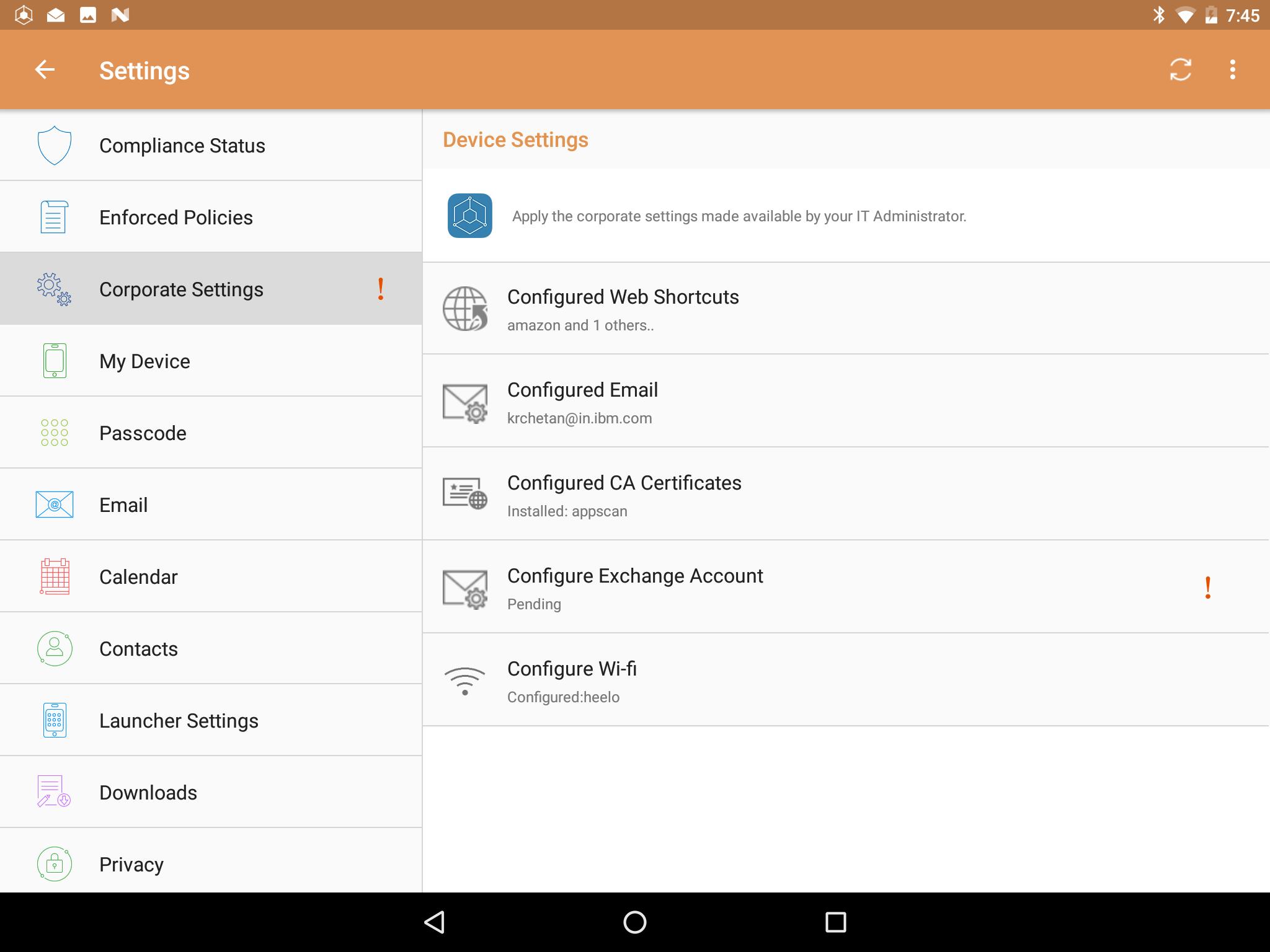The image size is (1270, 952).
Task: Click the Configured Email envelope-gear icon
Action: (465, 403)
